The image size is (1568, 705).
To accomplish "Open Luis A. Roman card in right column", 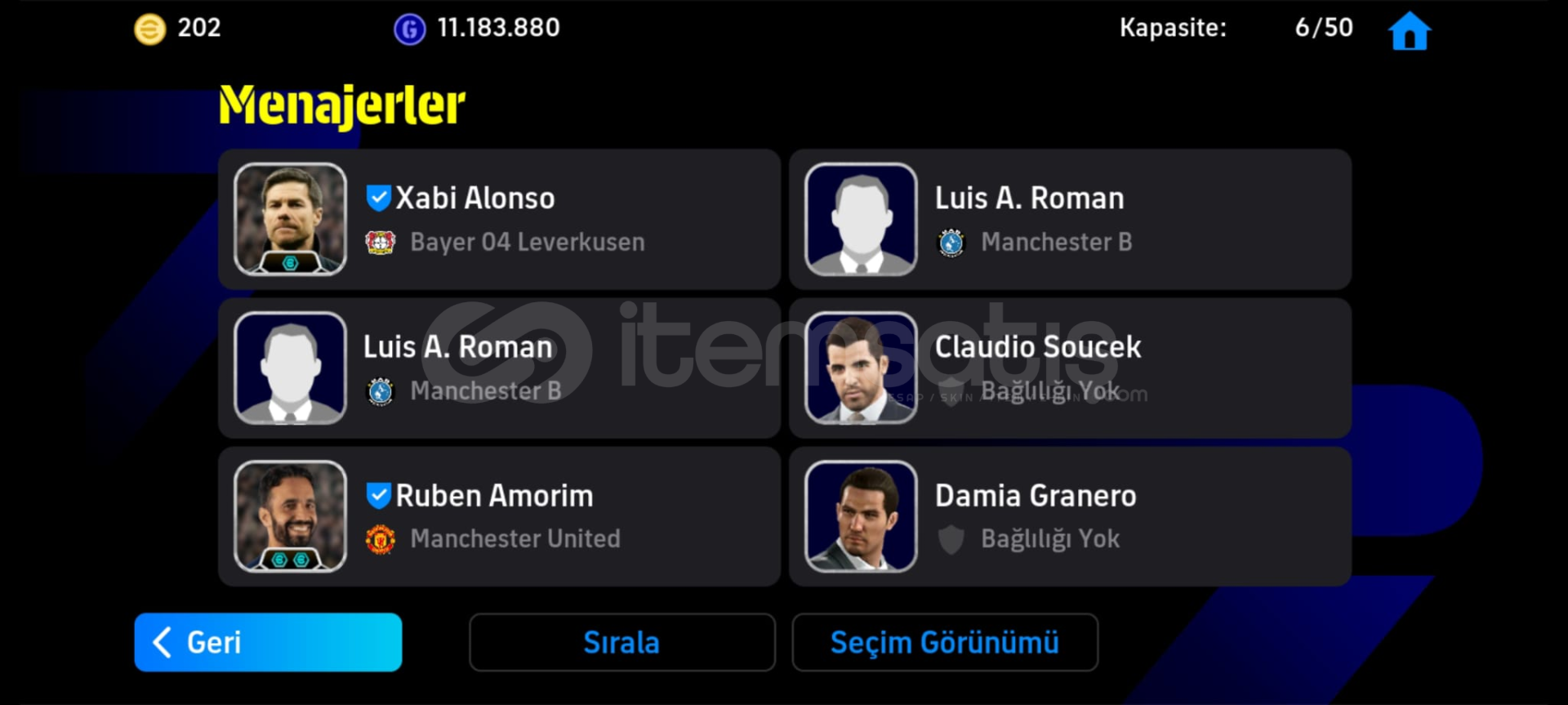I will [1070, 219].
